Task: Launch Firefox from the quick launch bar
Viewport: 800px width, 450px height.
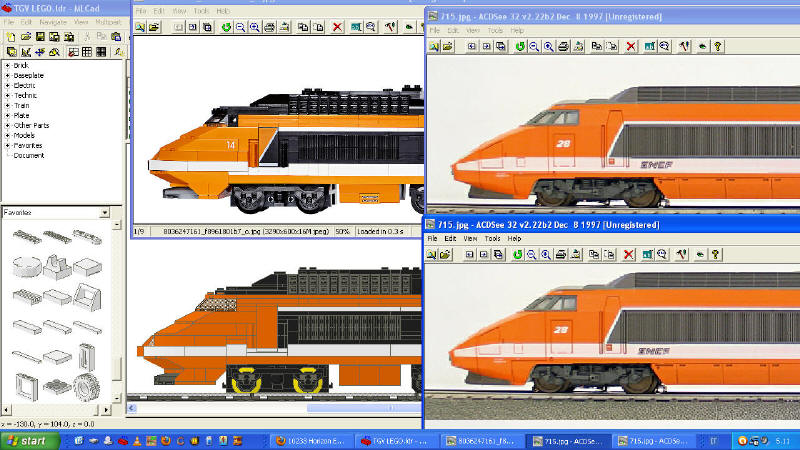Action: tap(166, 441)
